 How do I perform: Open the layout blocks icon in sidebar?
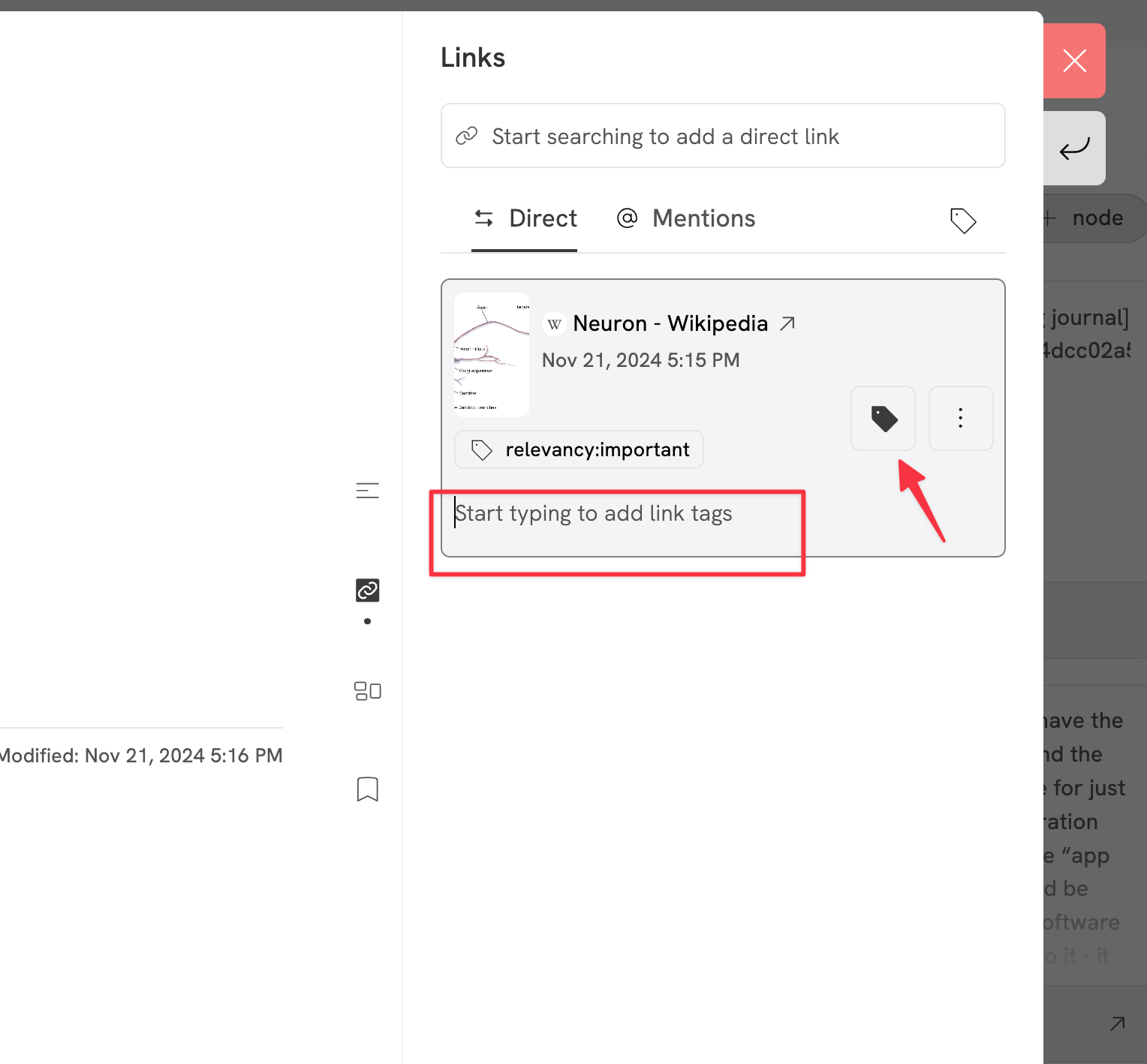(367, 691)
